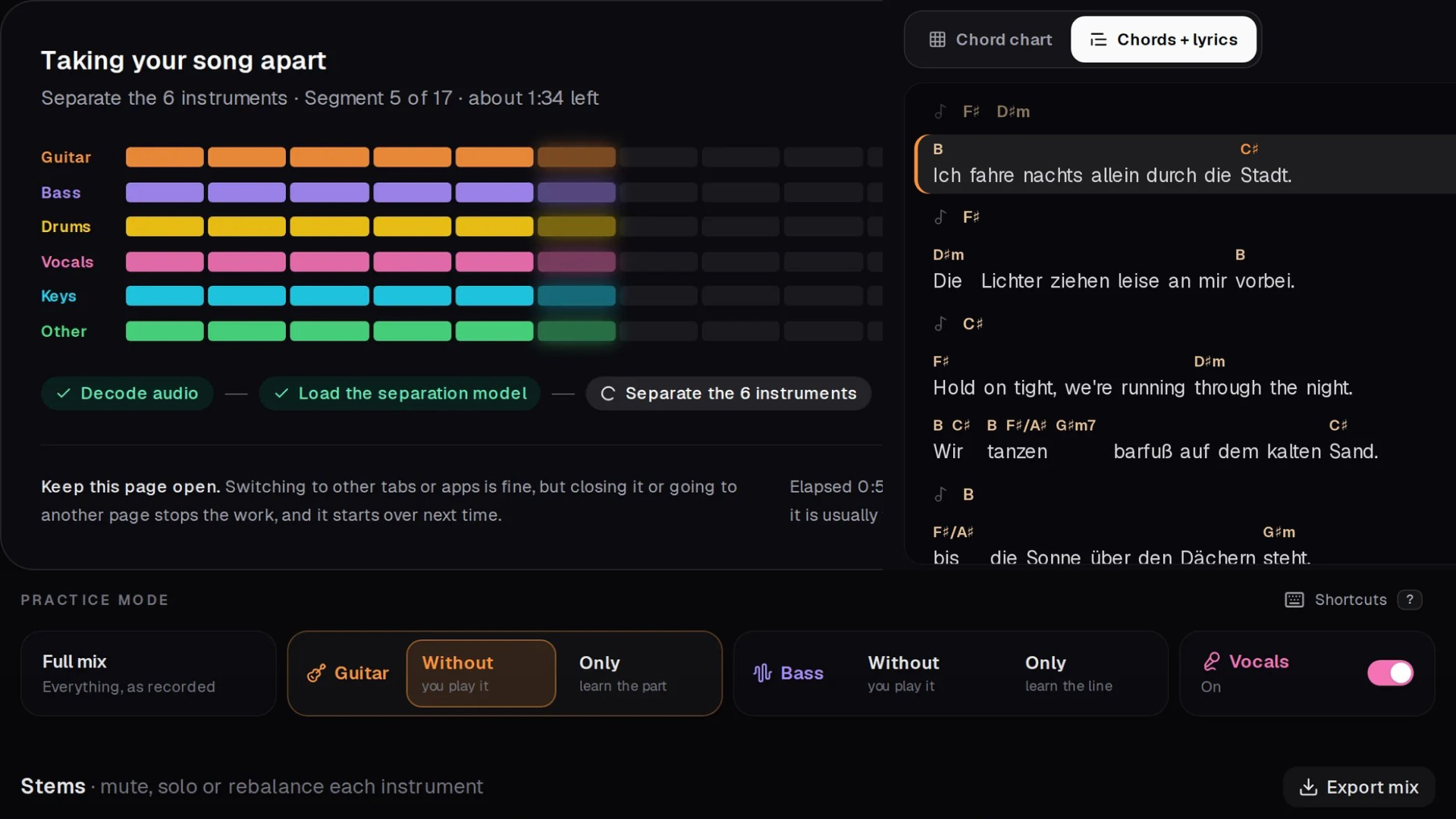Viewport: 1456px width, 819px height.
Task: Click the F♯/A♯ chord above bis
Action: (x=953, y=532)
